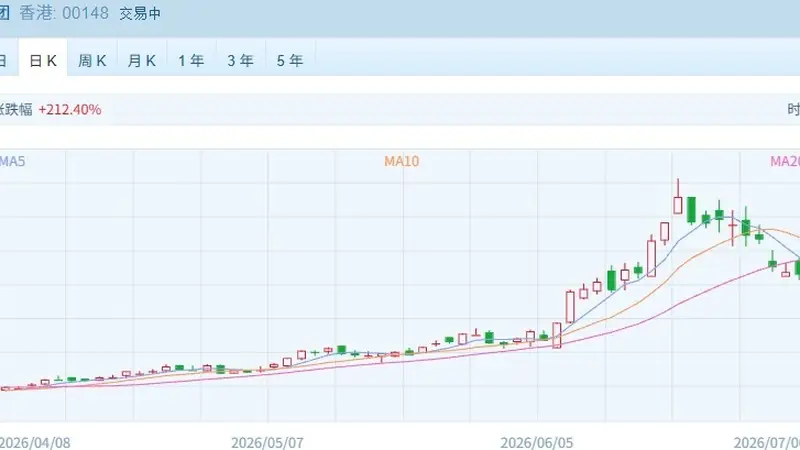Click the MA10 legend label
The image size is (800, 450).
(x=402, y=161)
